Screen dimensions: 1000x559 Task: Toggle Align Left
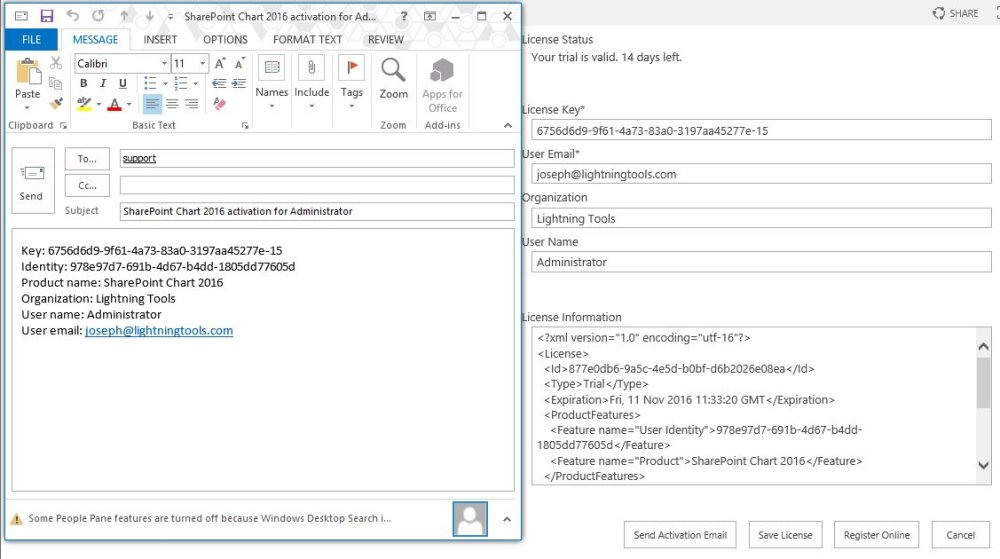coord(152,103)
